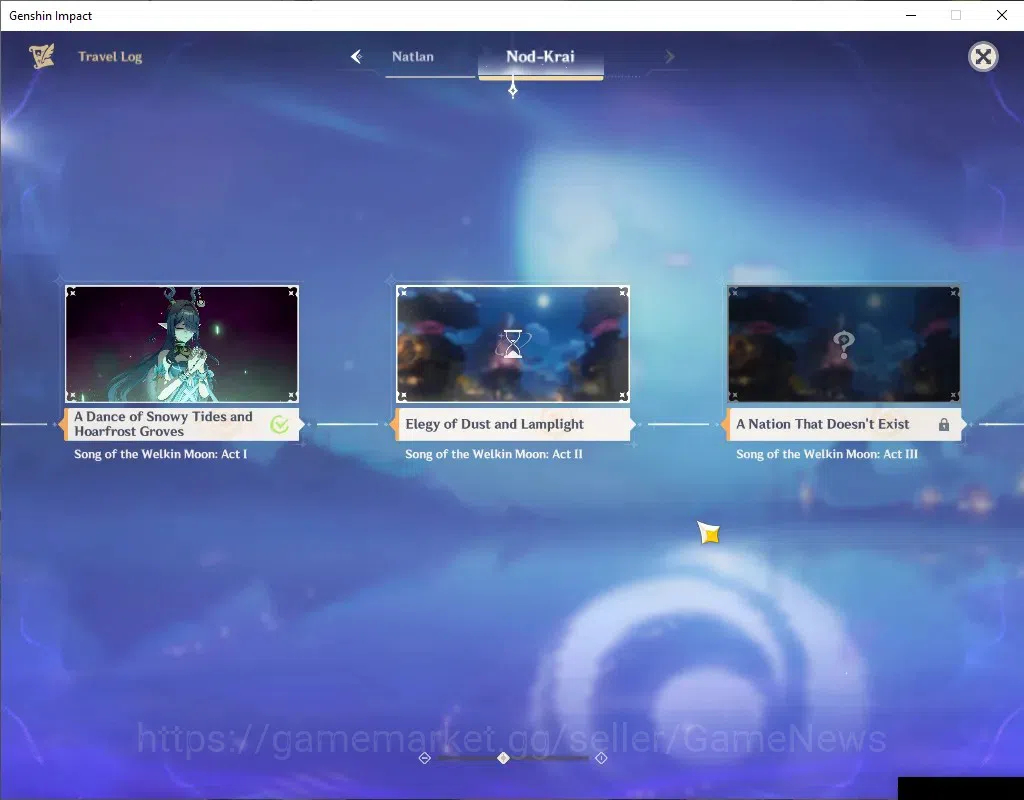Click Song of the Welkin Moon: Act I subtitle
The height and width of the screenshot is (800, 1024).
click(x=161, y=454)
